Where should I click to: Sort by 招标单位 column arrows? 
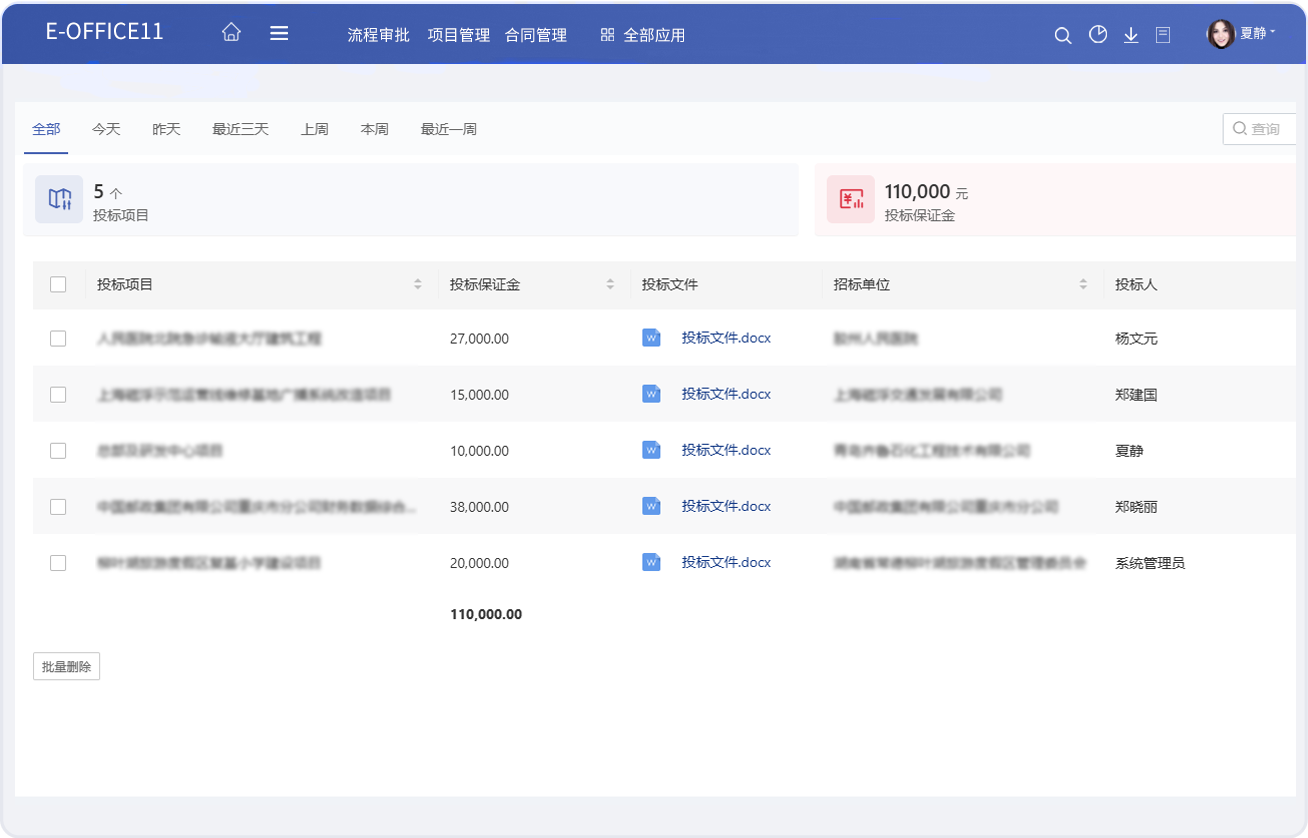coord(1083,285)
